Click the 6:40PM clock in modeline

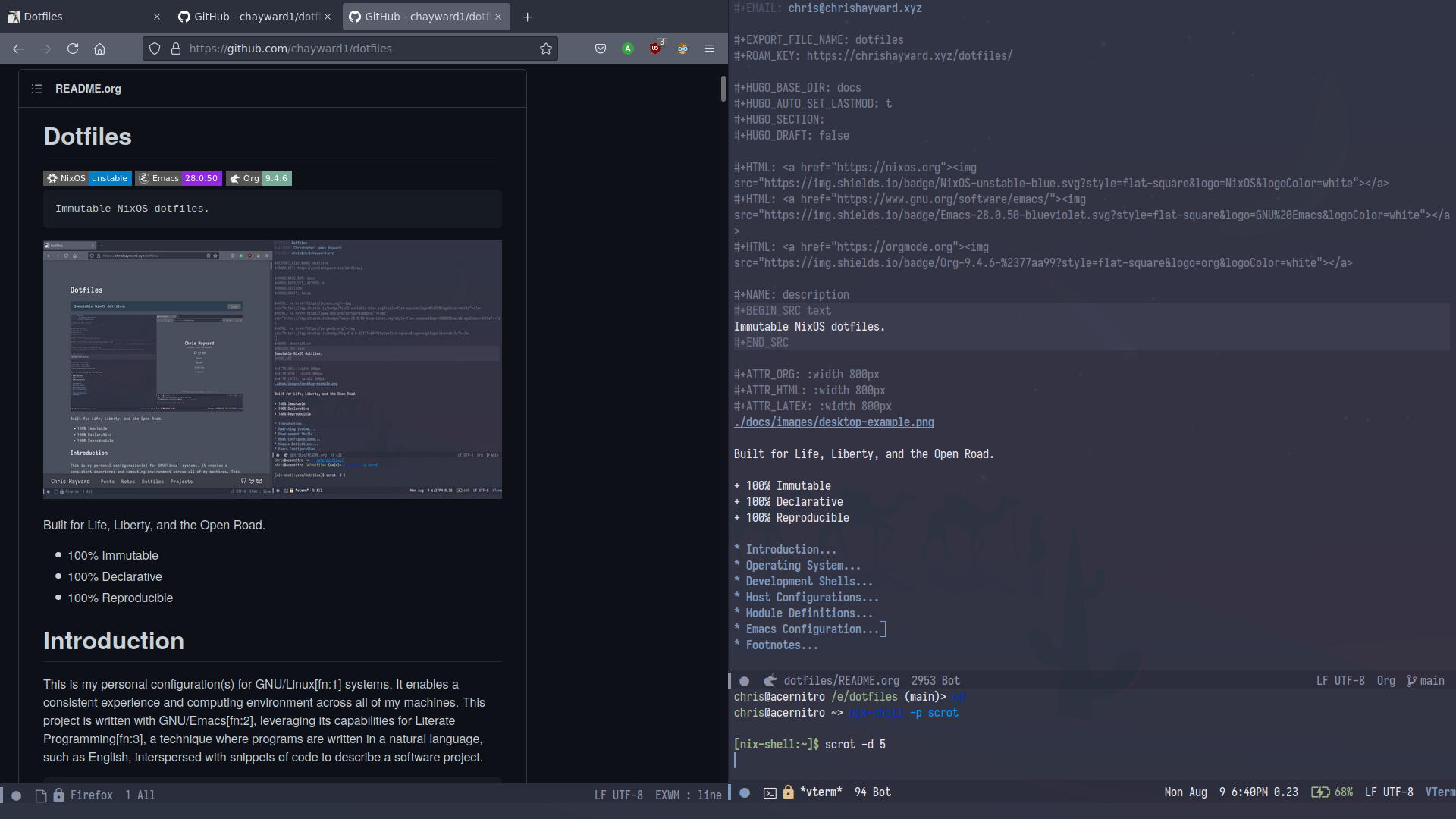click(x=1249, y=792)
